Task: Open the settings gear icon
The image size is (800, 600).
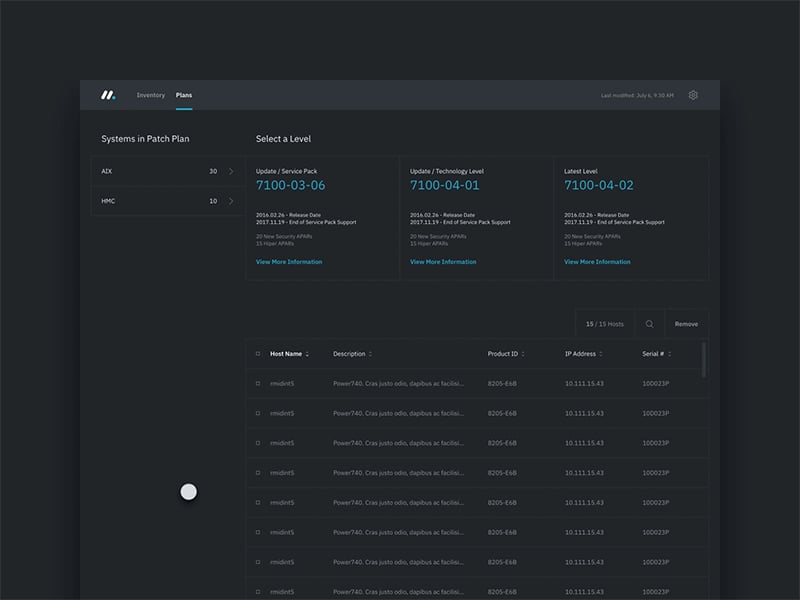Action: [693, 95]
